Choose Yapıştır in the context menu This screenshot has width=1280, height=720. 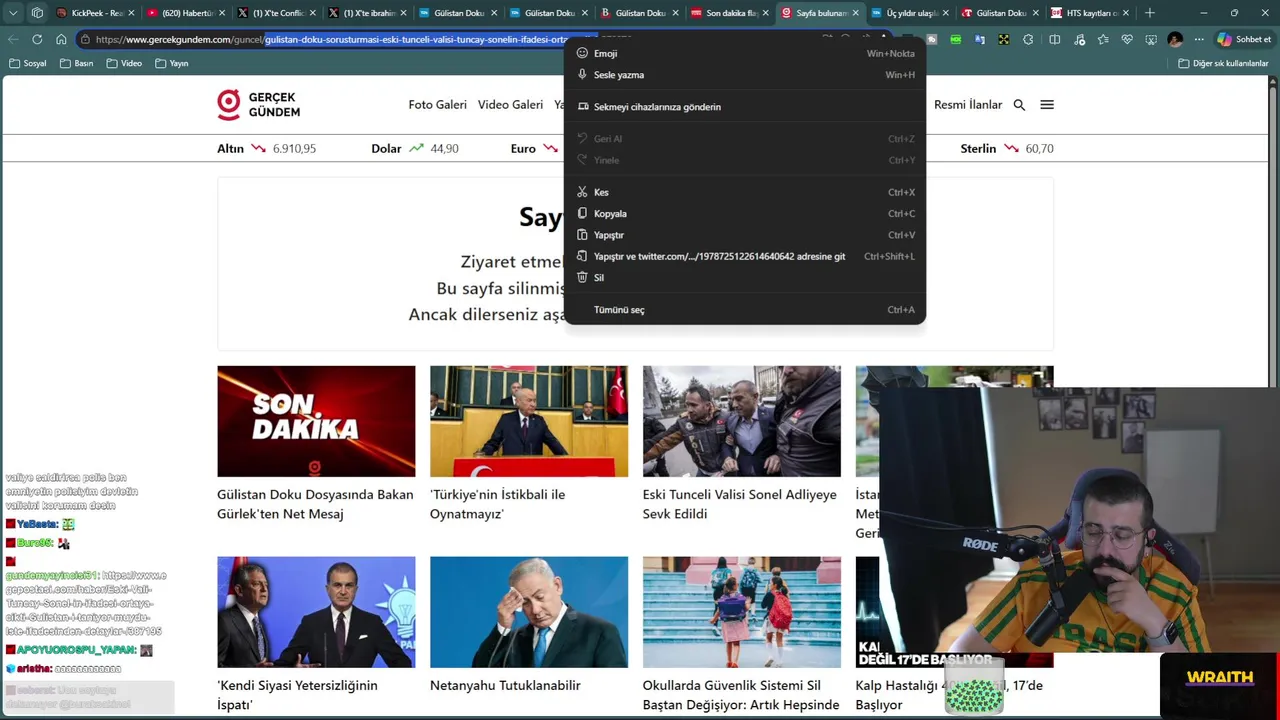coord(745,235)
